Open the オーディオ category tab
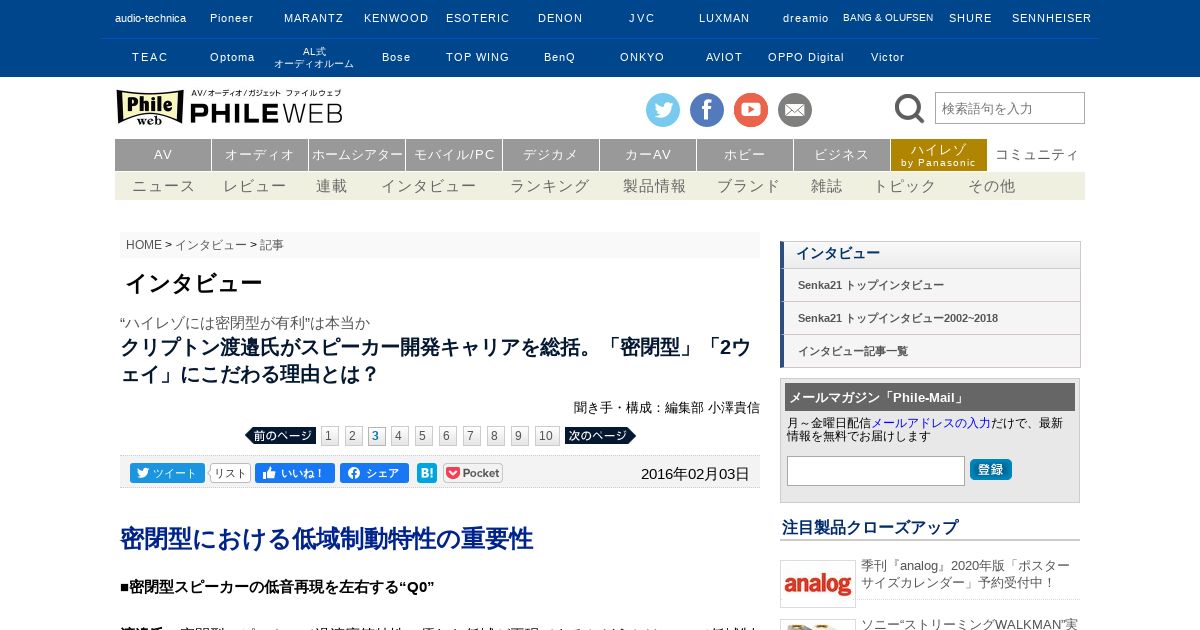 (260, 155)
